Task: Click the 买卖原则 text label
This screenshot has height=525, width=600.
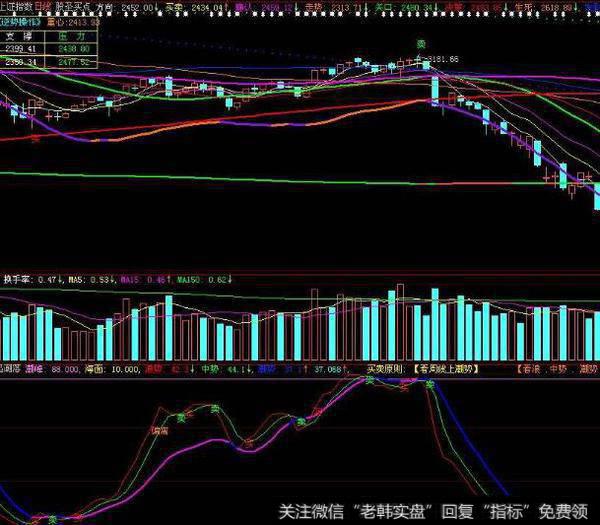Action: (382, 369)
